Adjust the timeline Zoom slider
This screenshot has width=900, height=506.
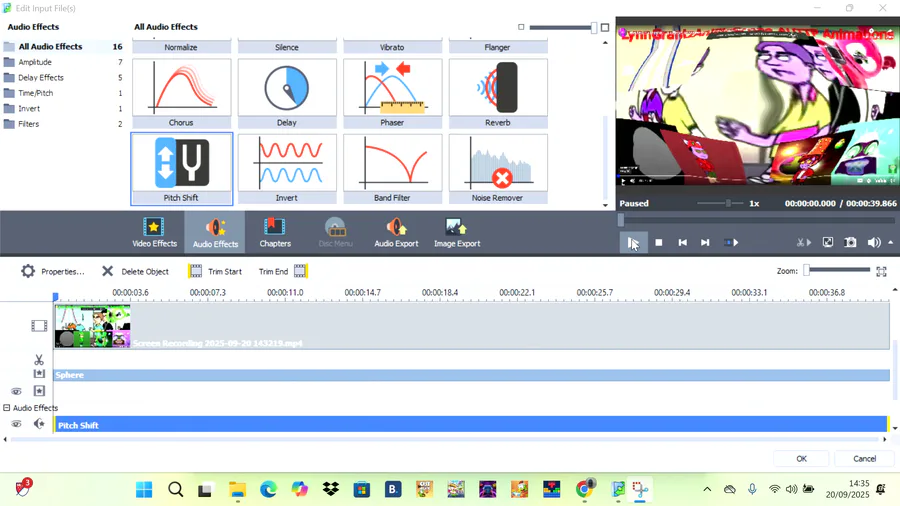(837, 270)
